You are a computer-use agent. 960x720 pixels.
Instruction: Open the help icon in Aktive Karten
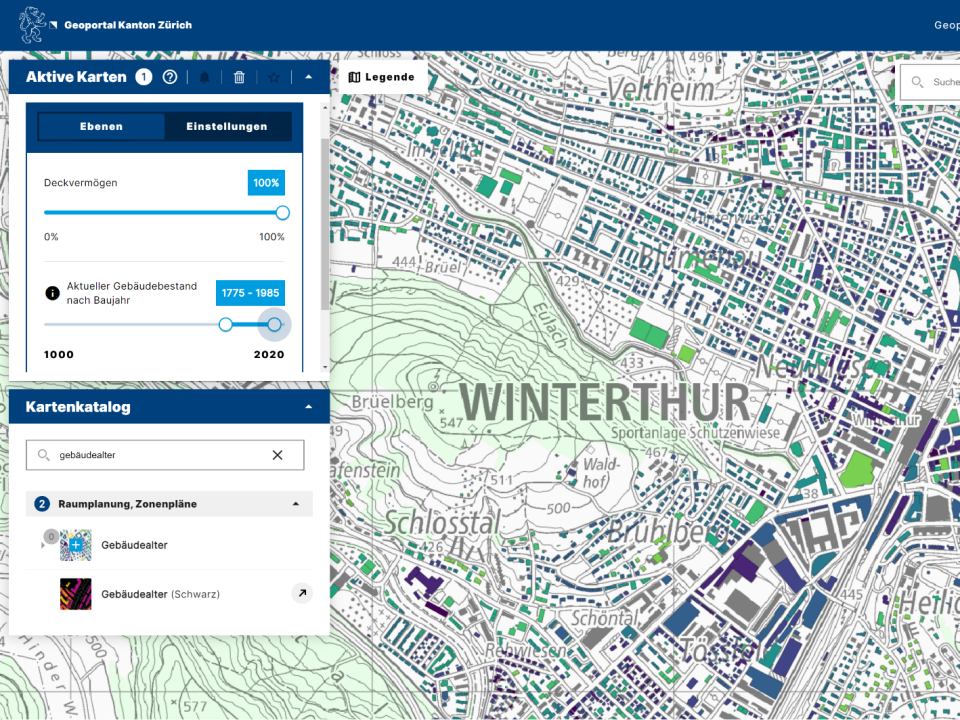[170, 77]
